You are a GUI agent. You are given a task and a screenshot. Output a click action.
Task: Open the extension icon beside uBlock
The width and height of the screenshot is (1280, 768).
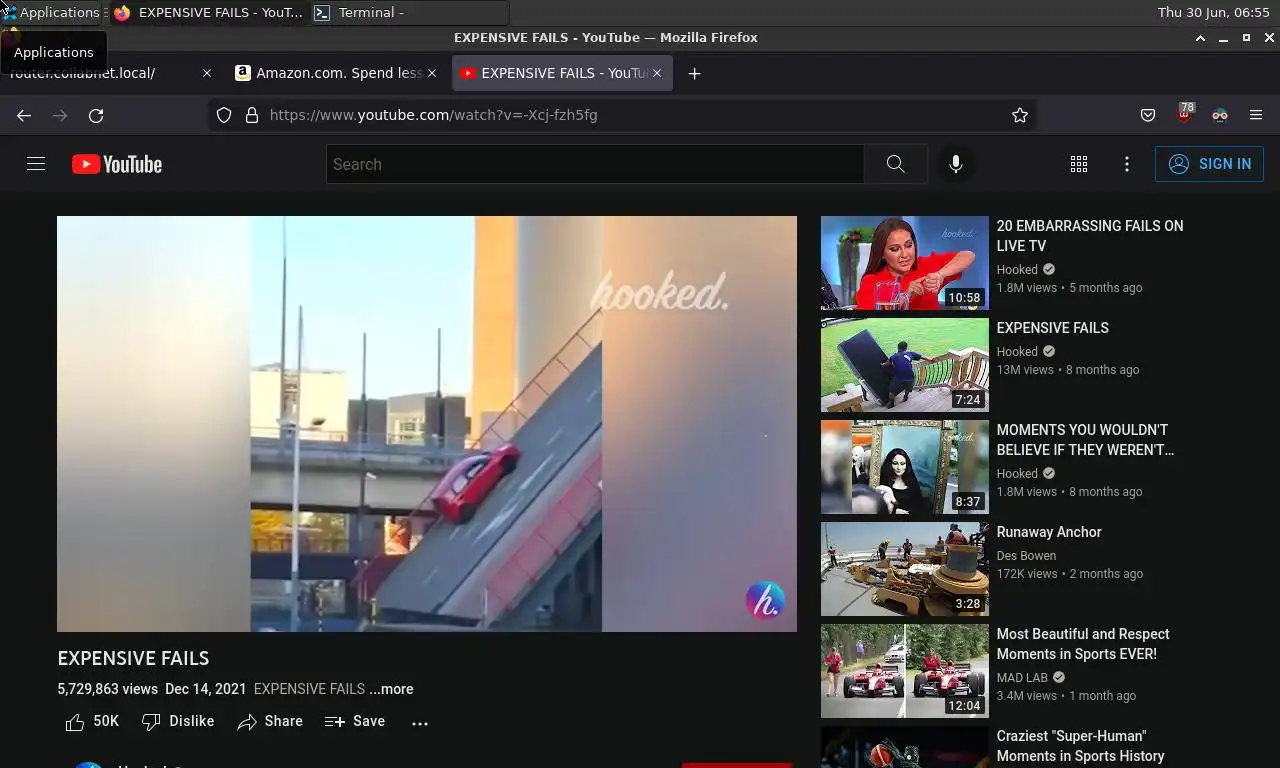tap(1220, 115)
